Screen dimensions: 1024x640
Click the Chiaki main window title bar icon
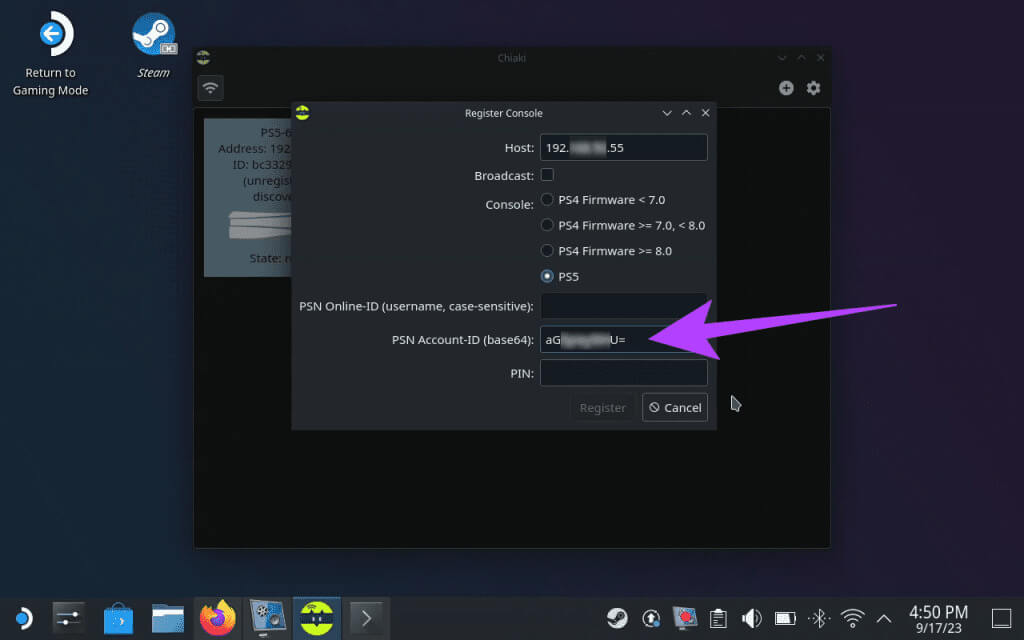(x=203, y=57)
